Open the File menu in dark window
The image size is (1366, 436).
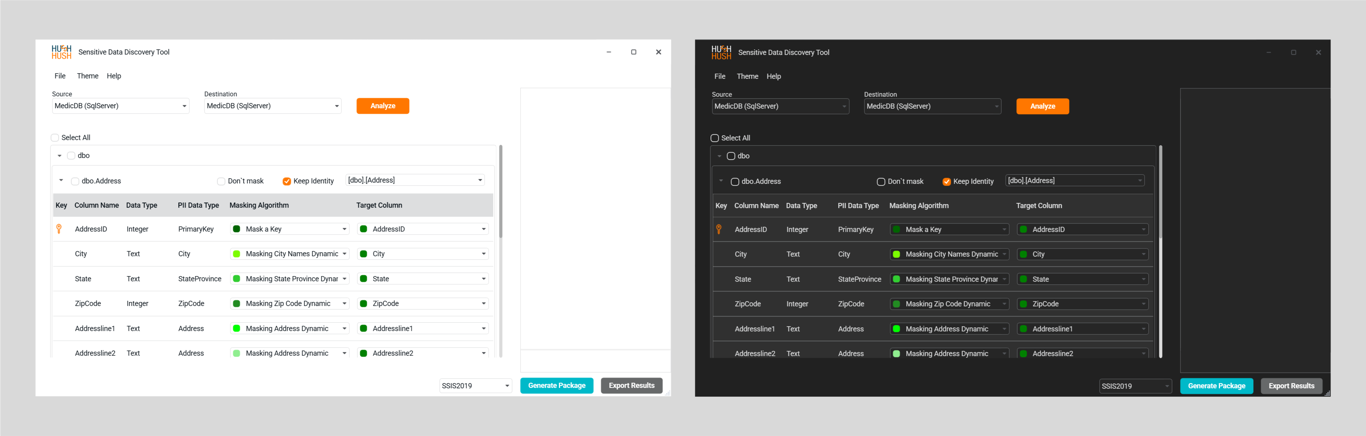pos(719,76)
